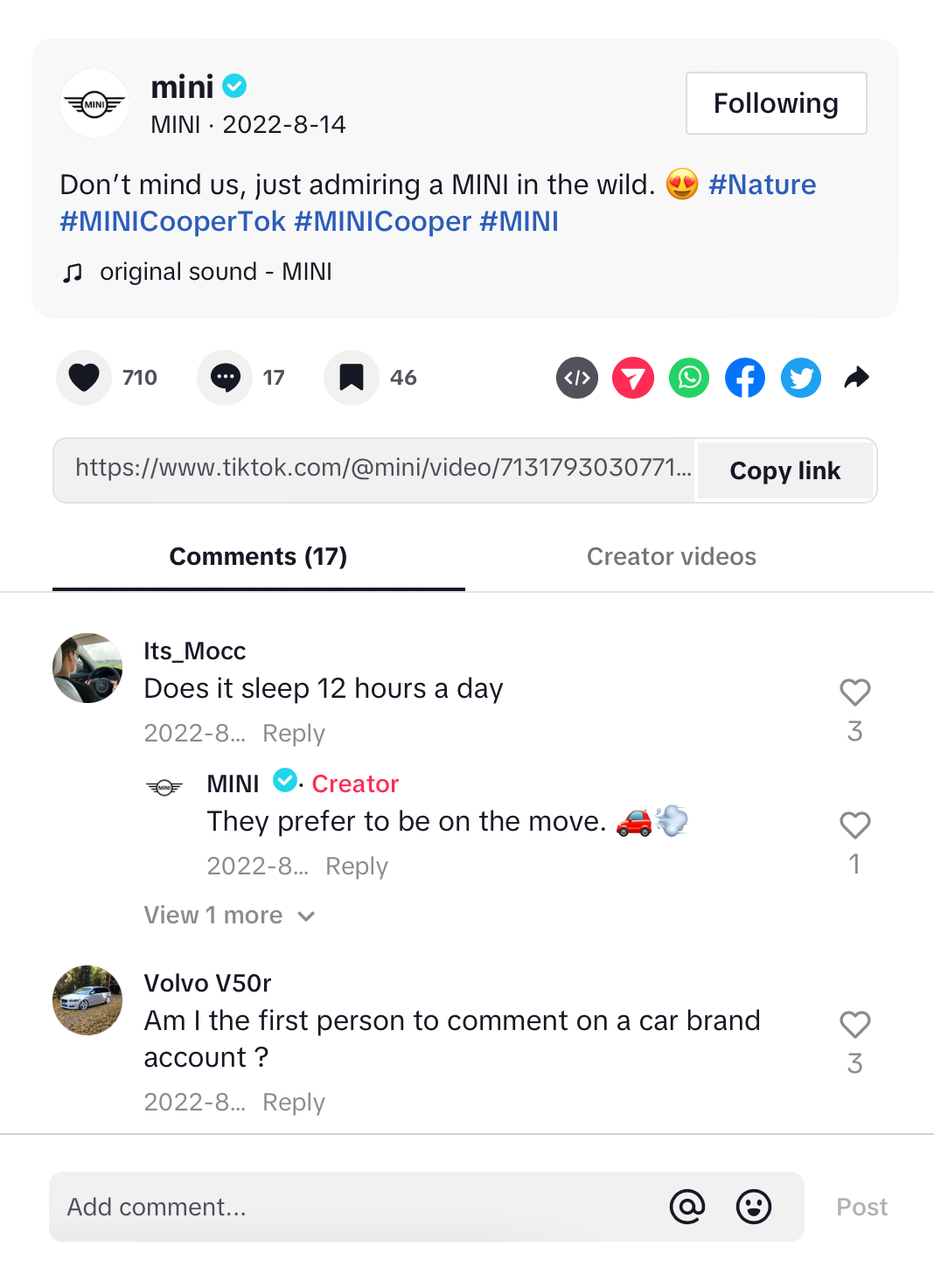Bookmark the video to favorites

(352, 378)
